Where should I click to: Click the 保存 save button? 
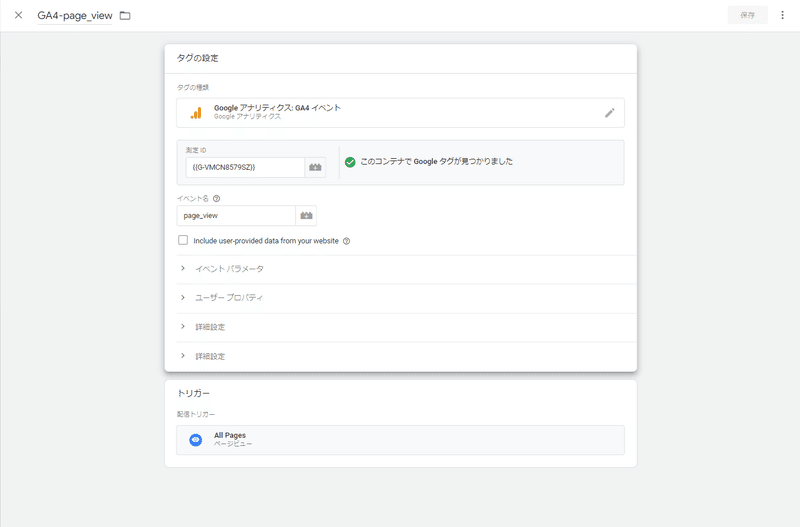coord(747,15)
